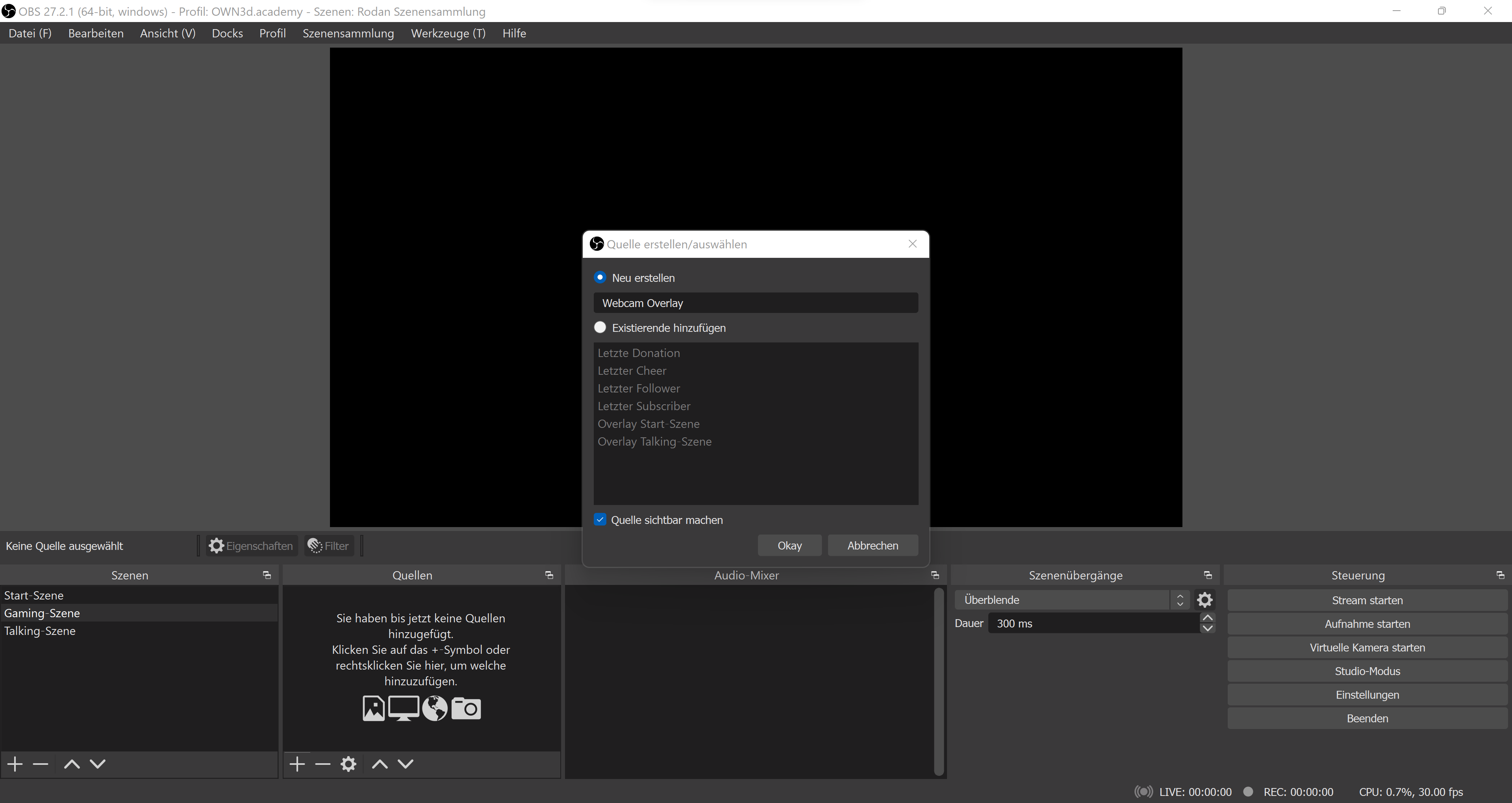Open the Werkzeuge (T) menu

tap(447, 33)
